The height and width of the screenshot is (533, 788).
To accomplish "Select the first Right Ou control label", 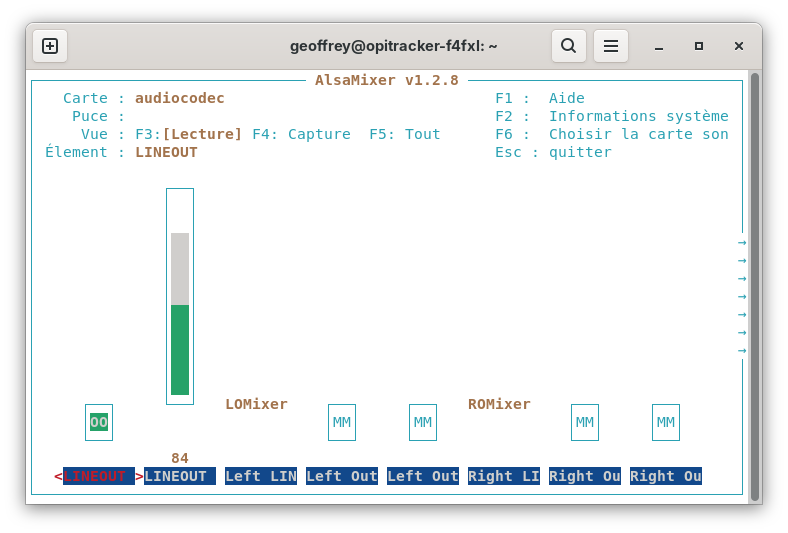I will click(x=585, y=476).
